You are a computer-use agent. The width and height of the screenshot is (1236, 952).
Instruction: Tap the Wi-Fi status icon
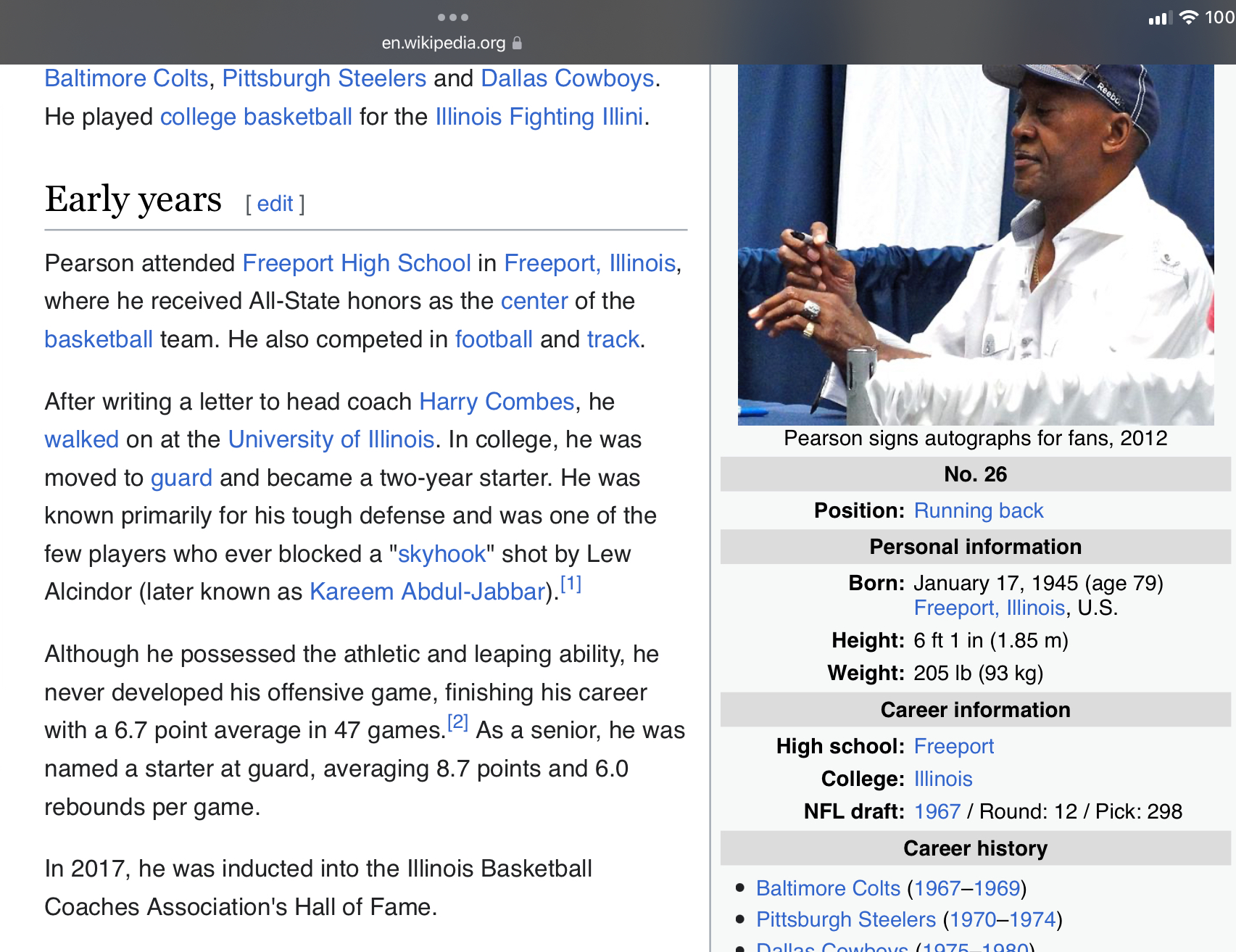[1189, 17]
